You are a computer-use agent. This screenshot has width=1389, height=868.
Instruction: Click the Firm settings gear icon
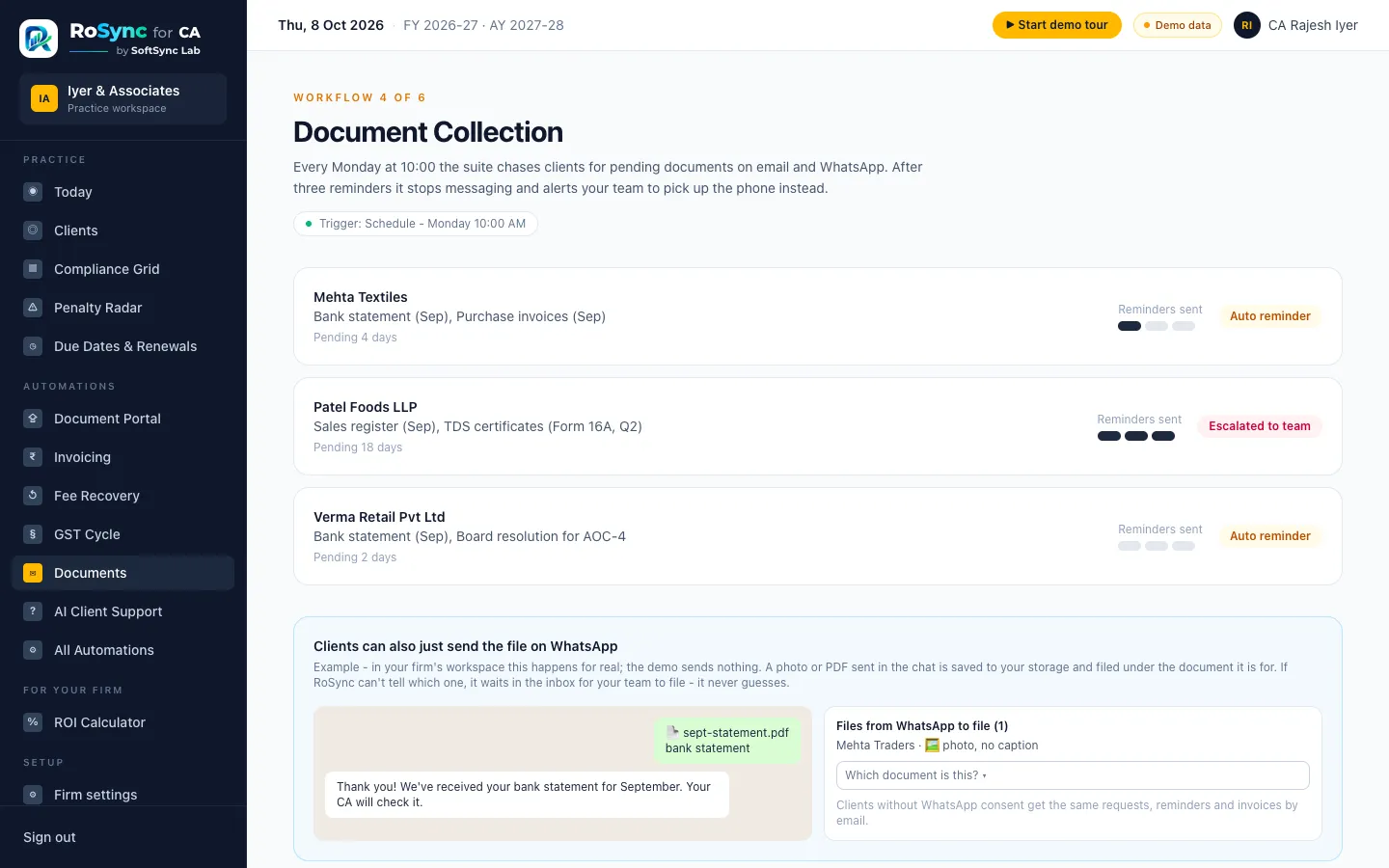[x=33, y=795]
